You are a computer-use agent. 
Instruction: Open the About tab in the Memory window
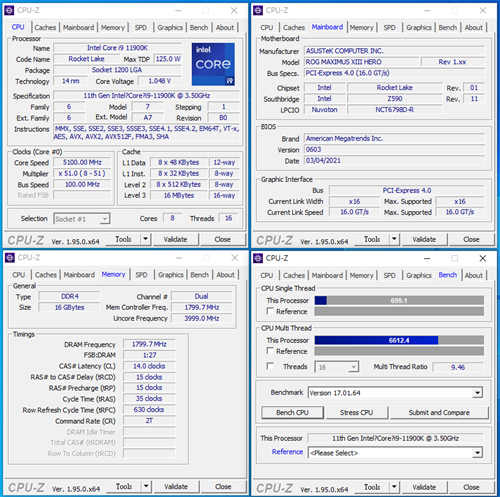(225, 275)
